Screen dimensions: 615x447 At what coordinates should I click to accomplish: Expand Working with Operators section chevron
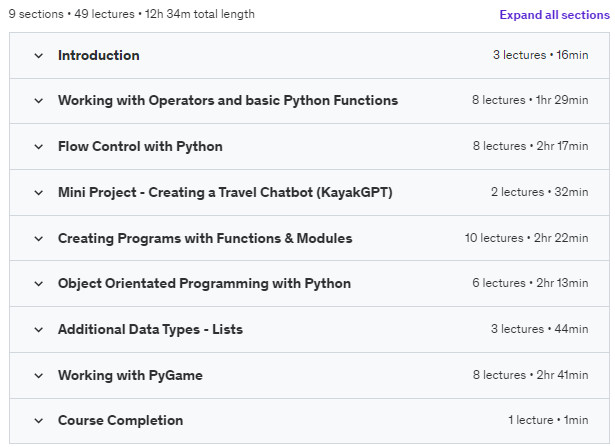[x=38, y=101]
